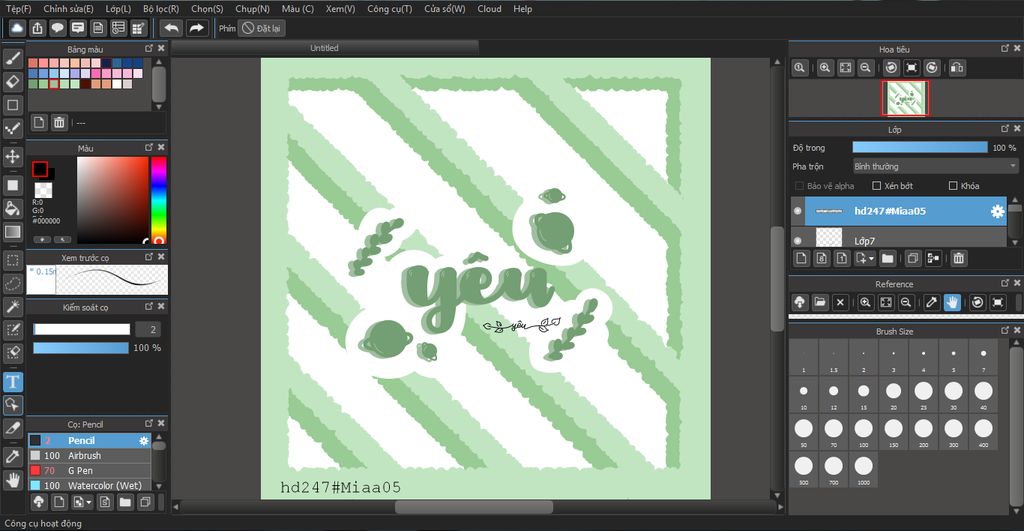Screen dimensions: 1024x531
Task: Pop out the Lớp panel
Action: tap(1005, 129)
